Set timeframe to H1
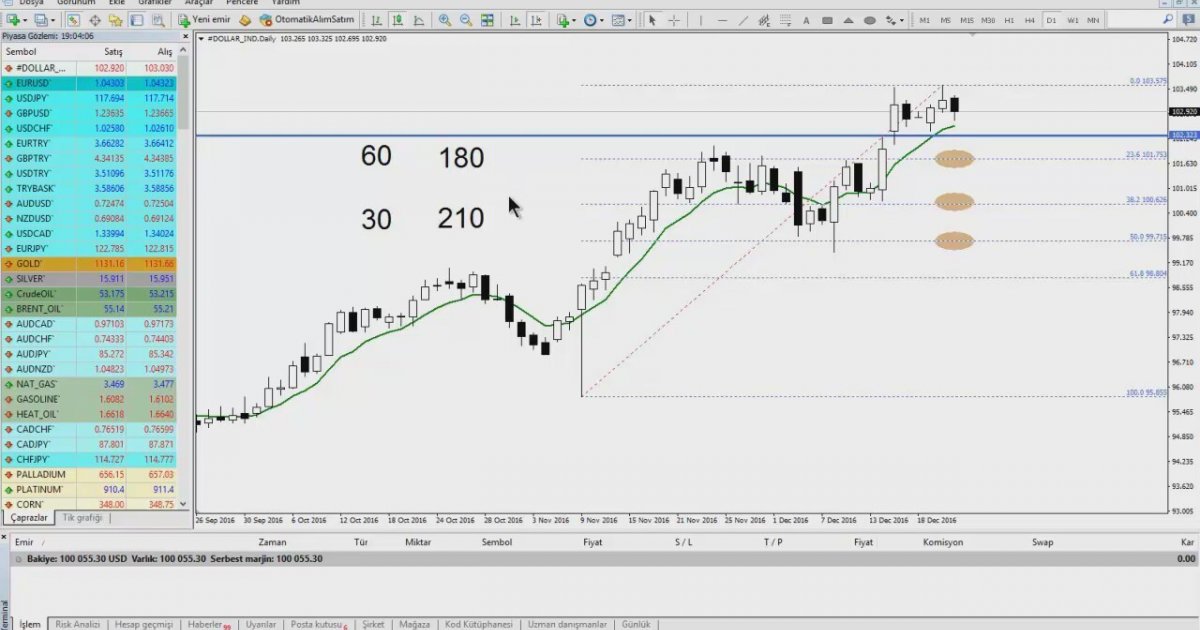This screenshot has width=1200, height=630. pyautogui.click(x=1009, y=20)
